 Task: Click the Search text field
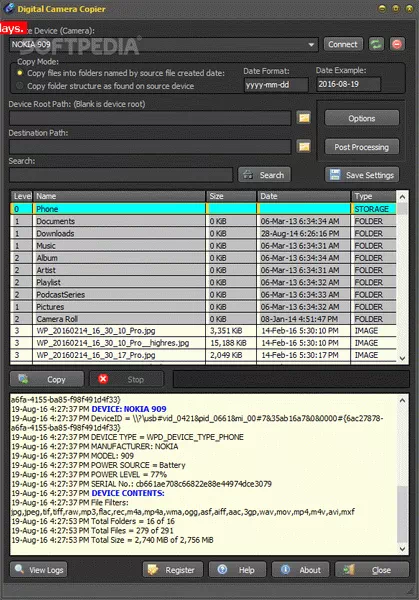(121, 175)
